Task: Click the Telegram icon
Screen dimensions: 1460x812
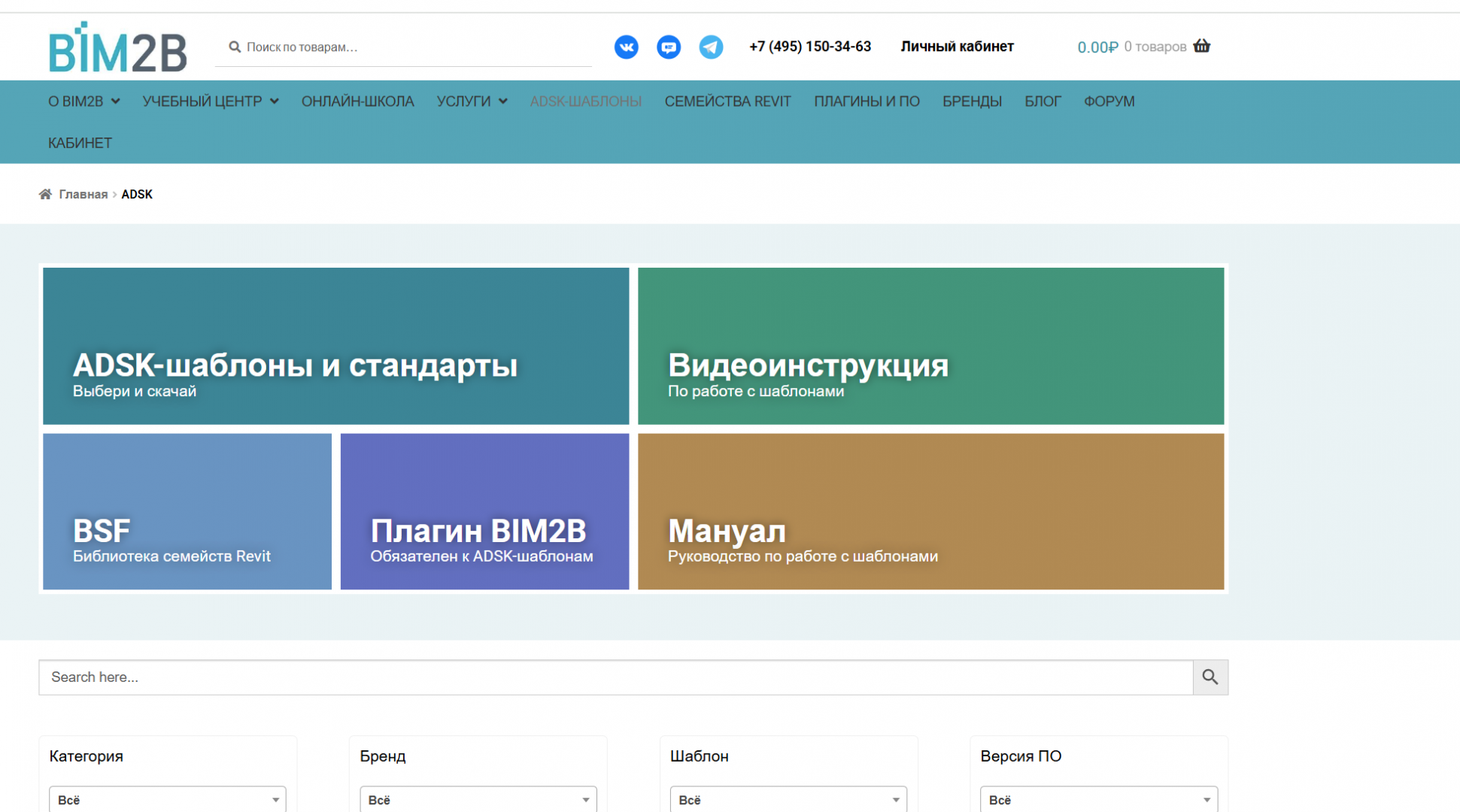Action: [710, 47]
